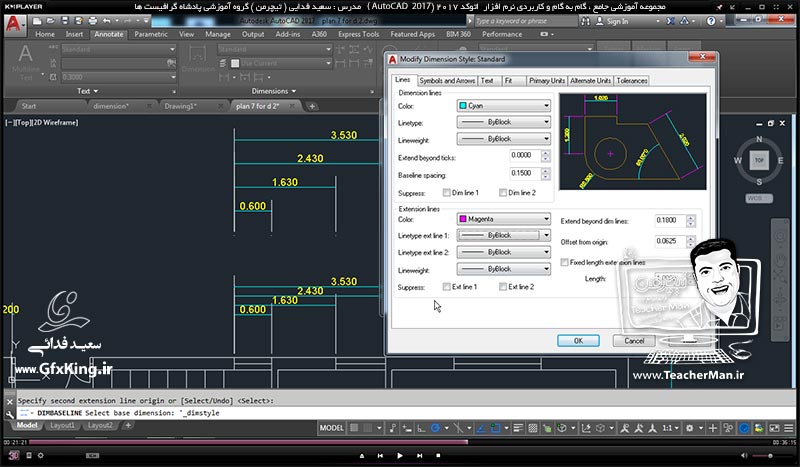Click OK in Modify Dimension Style dialog
This screenshot has height=467, width=800.
pyautogui.click(x=578, y=341)
